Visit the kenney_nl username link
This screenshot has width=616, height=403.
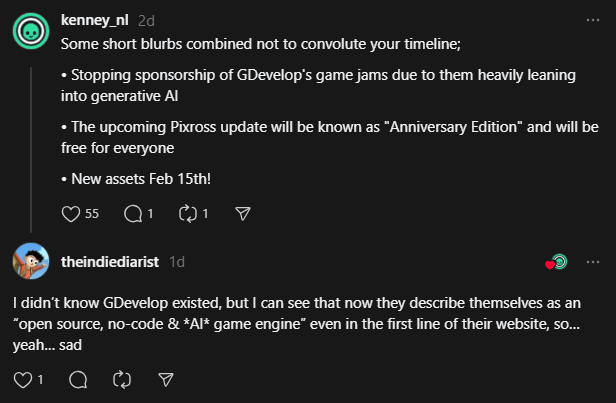coord(95,20)
